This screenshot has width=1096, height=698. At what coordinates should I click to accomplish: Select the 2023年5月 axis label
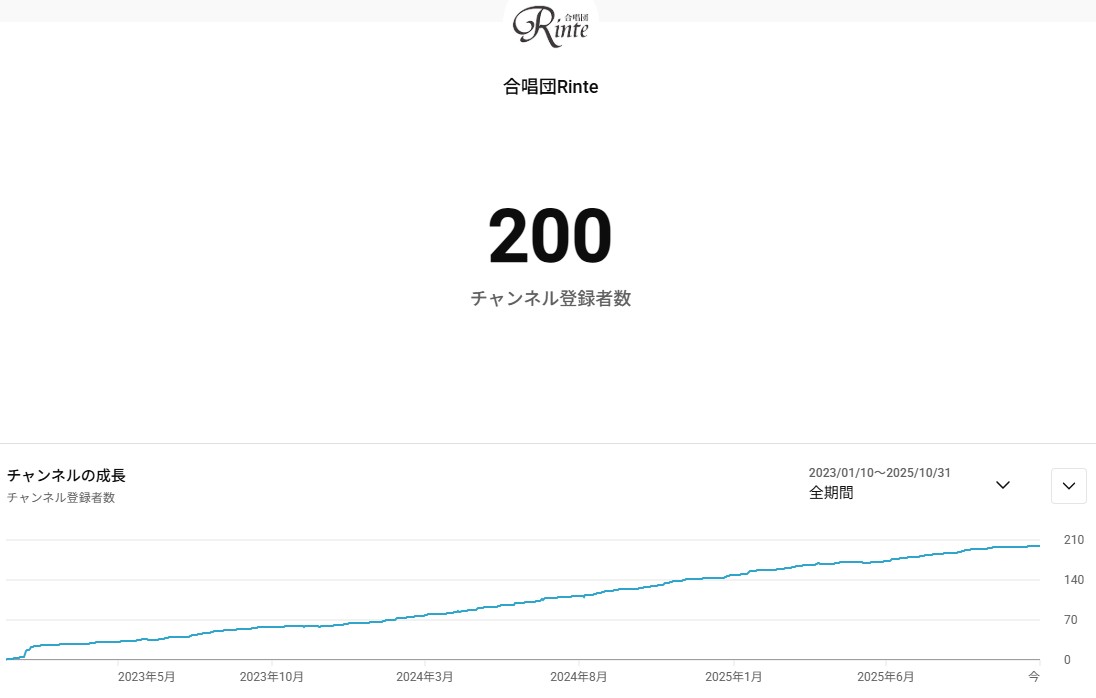point(146,677)
